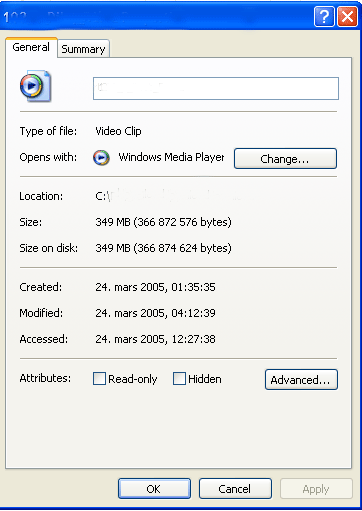Click inside the file name text box
This screenshot has width=362, height=511.
[216, 88]
